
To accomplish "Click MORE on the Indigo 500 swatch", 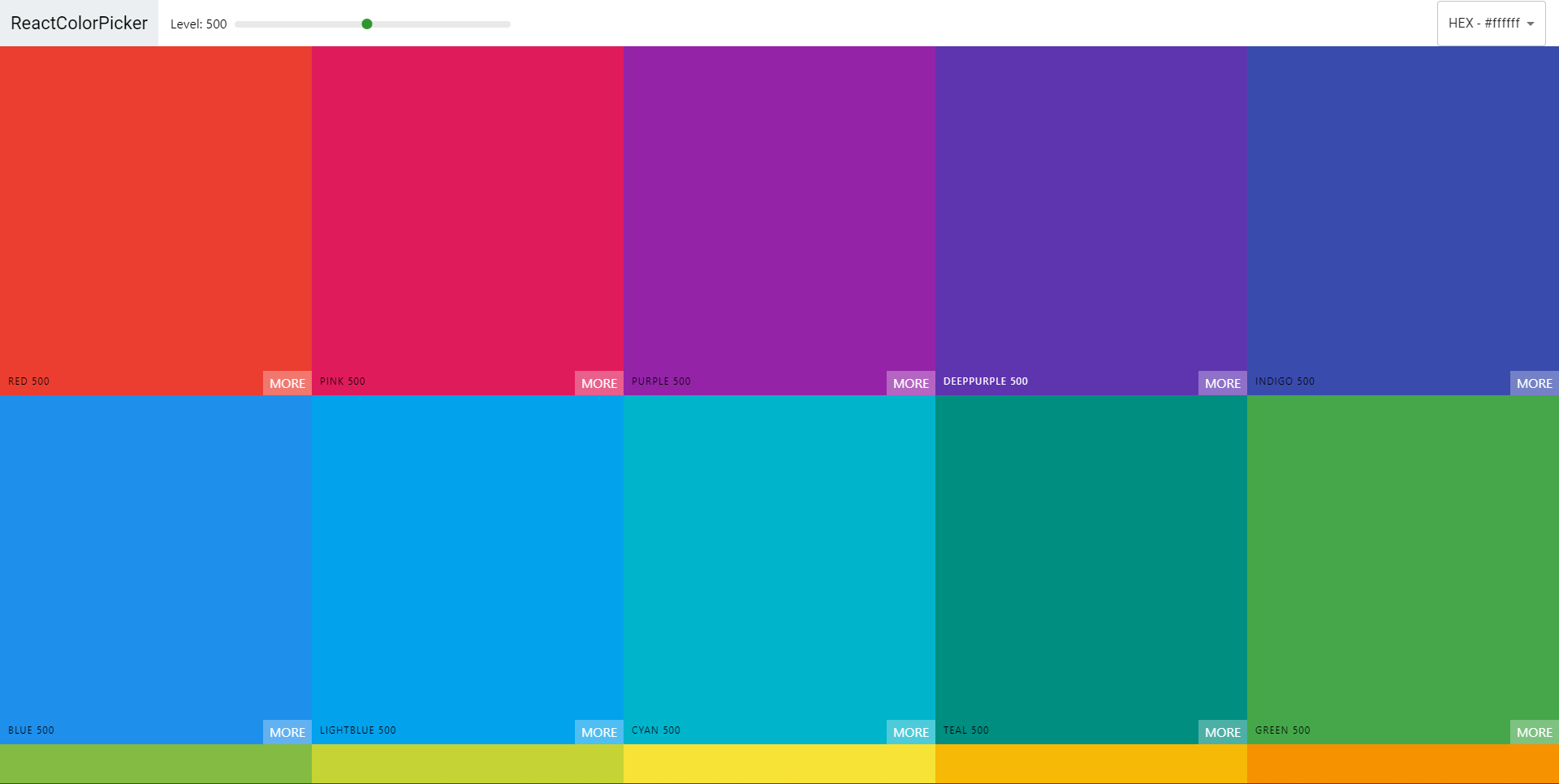I will click(x=1534, y=383).
